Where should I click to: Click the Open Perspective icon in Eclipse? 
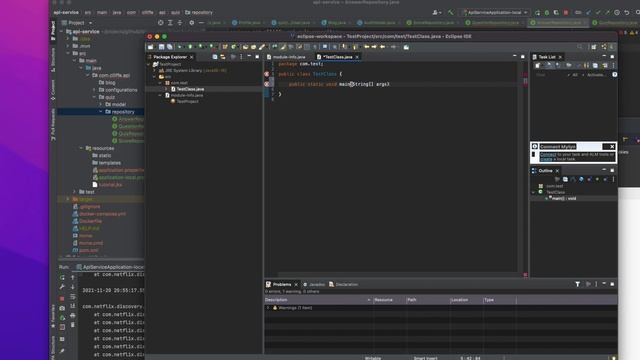click(x=594, y=47)
